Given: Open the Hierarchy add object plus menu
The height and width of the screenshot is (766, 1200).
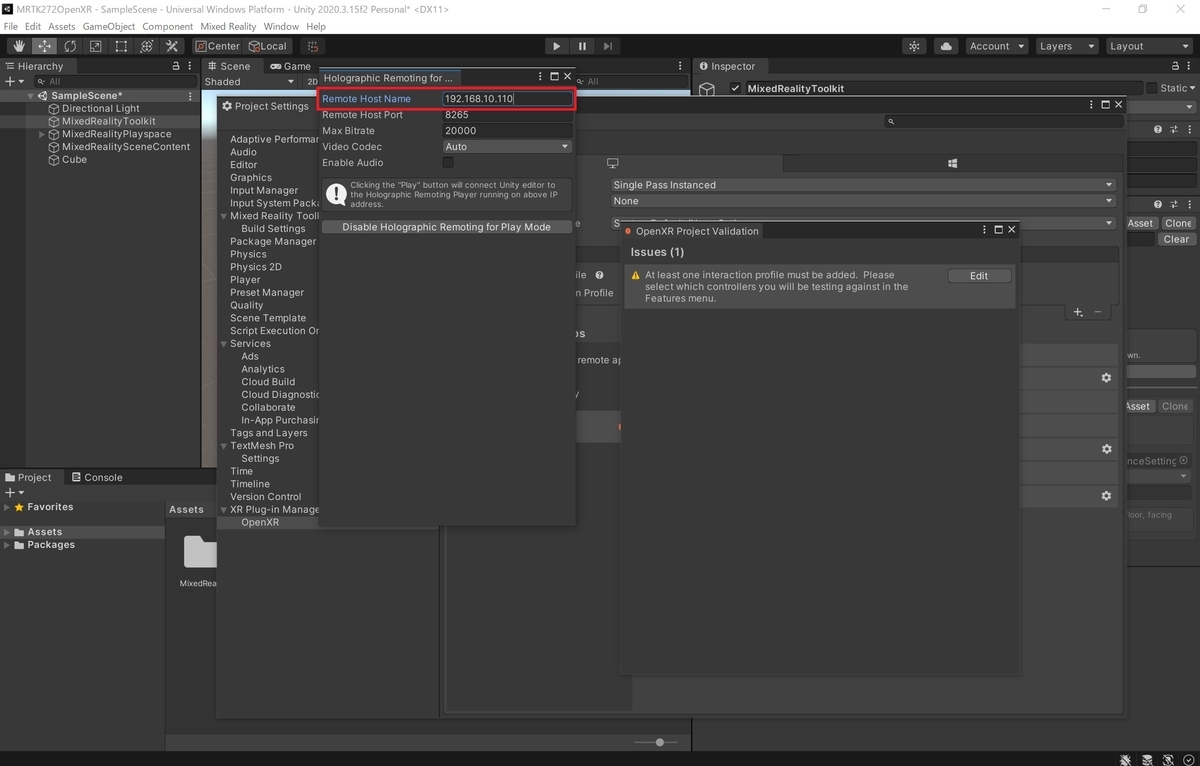Looking at the screenshot, I should point(13,81).
